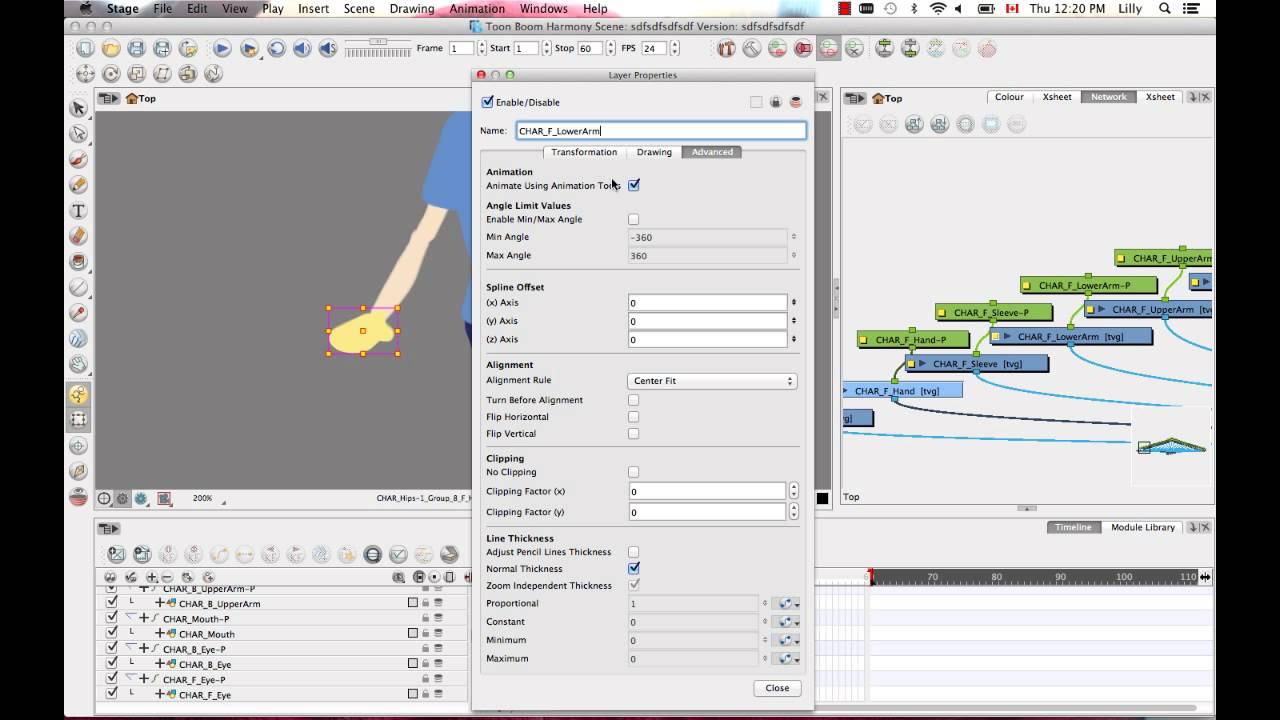
Task: Click the hammer Rigging tool icon
Action: (751, 48)
